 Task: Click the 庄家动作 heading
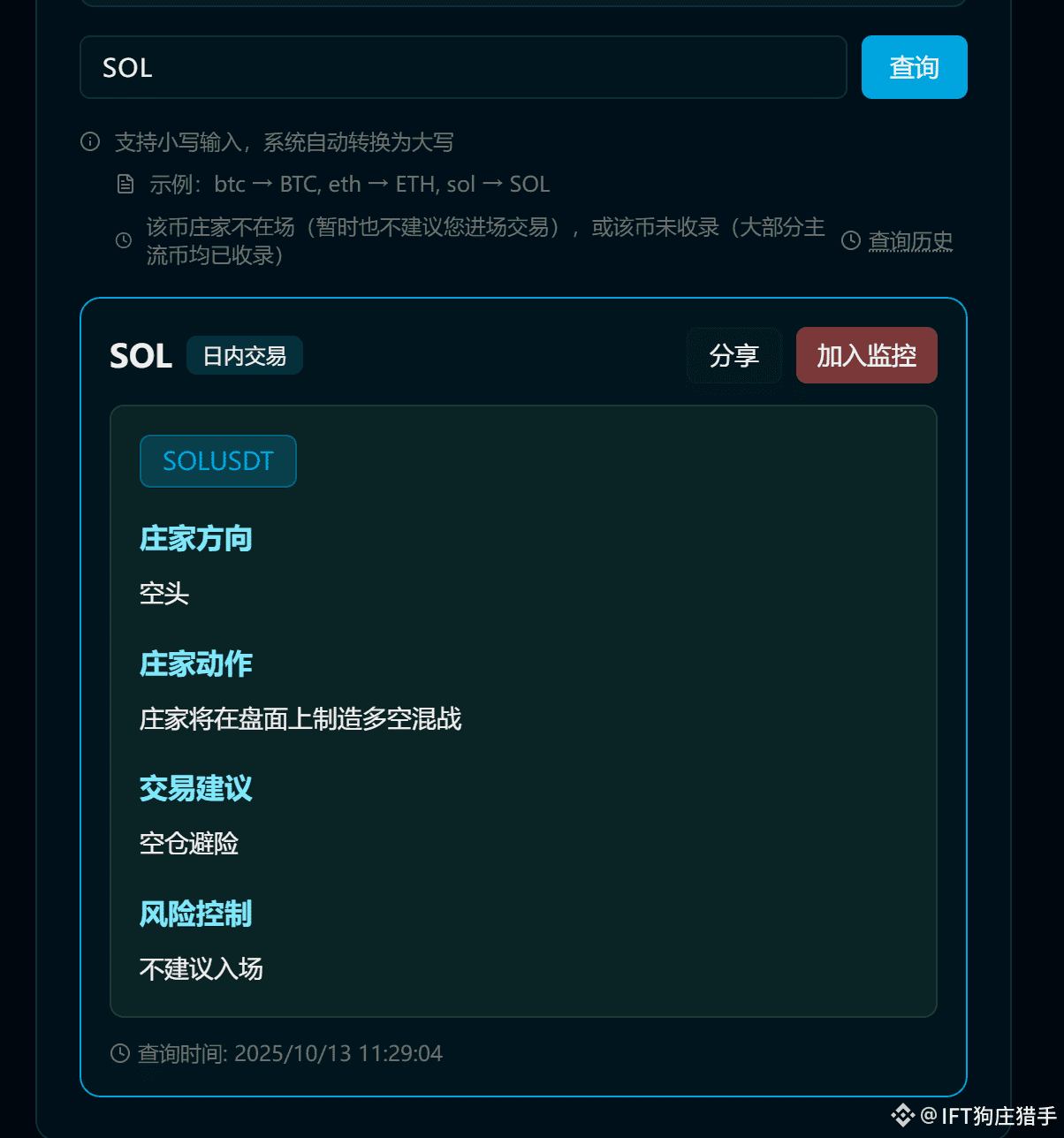click(195, 664)
